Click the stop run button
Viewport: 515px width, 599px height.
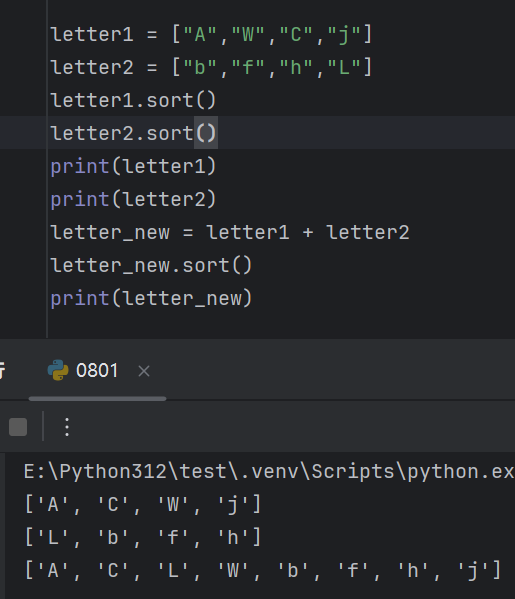coord(18,427)
